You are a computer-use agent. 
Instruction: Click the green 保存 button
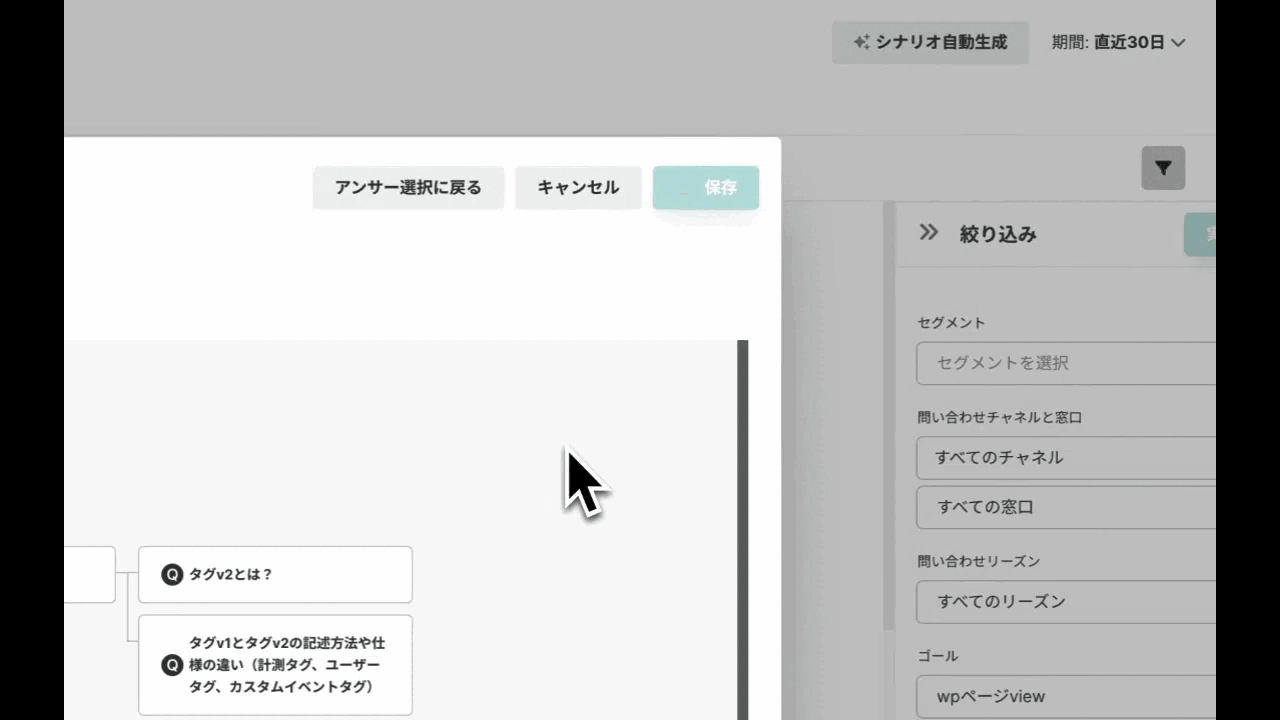706,188
